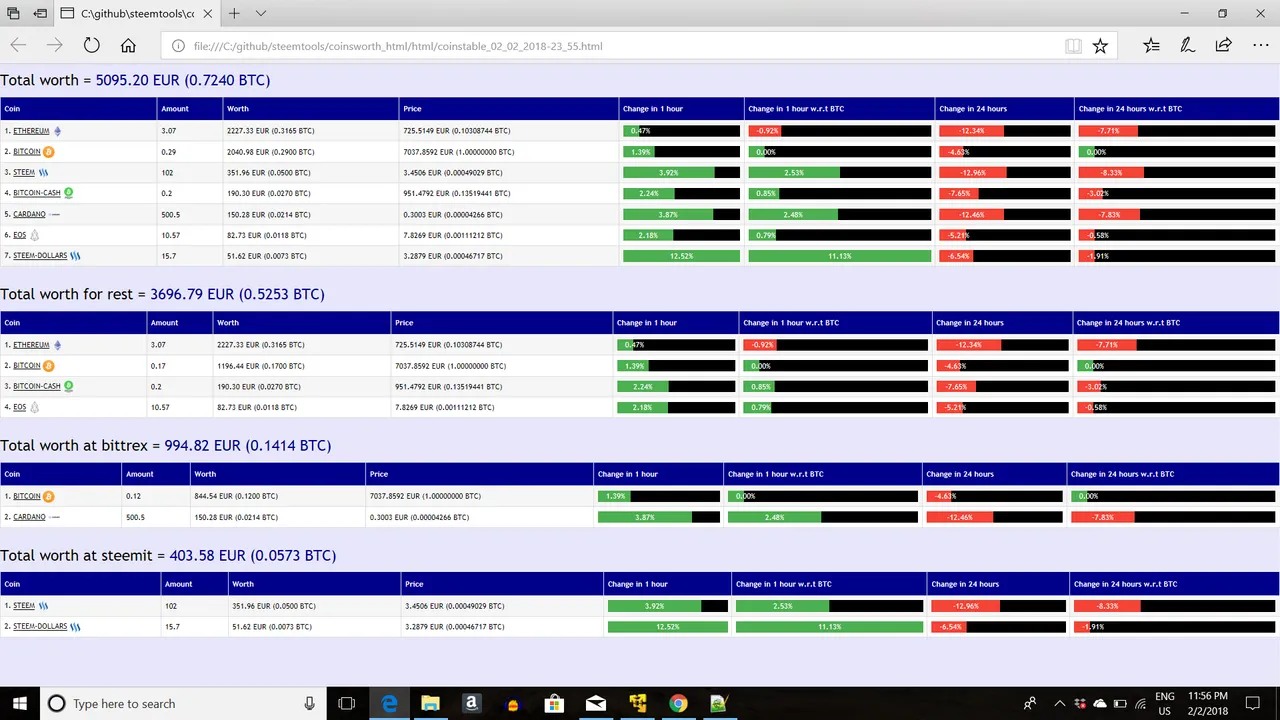Open the browser home page

tap(128, 45)
